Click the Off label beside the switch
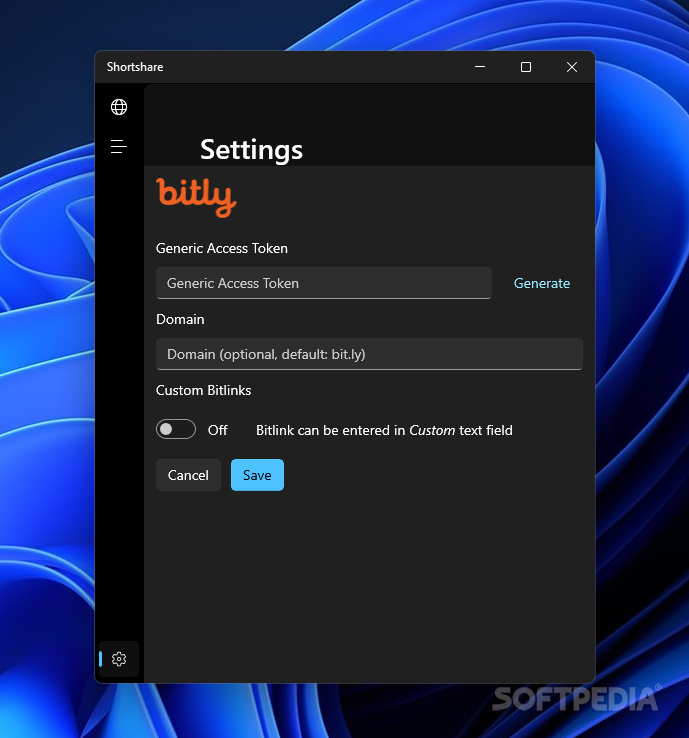Viewport: 689px width, 738px height. coord(217,430)
